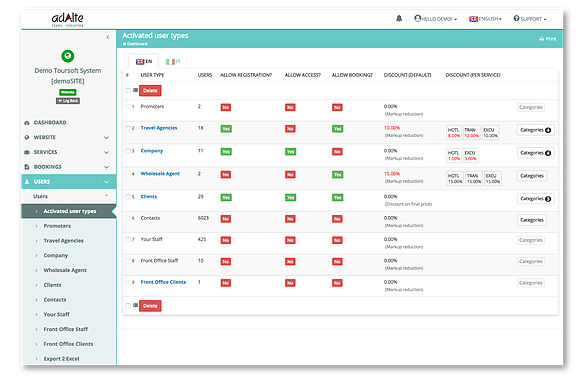Click the green Yes registration badge for Company
The height and width of the screenshot is (387, 580).
click(x=226, y=152)
